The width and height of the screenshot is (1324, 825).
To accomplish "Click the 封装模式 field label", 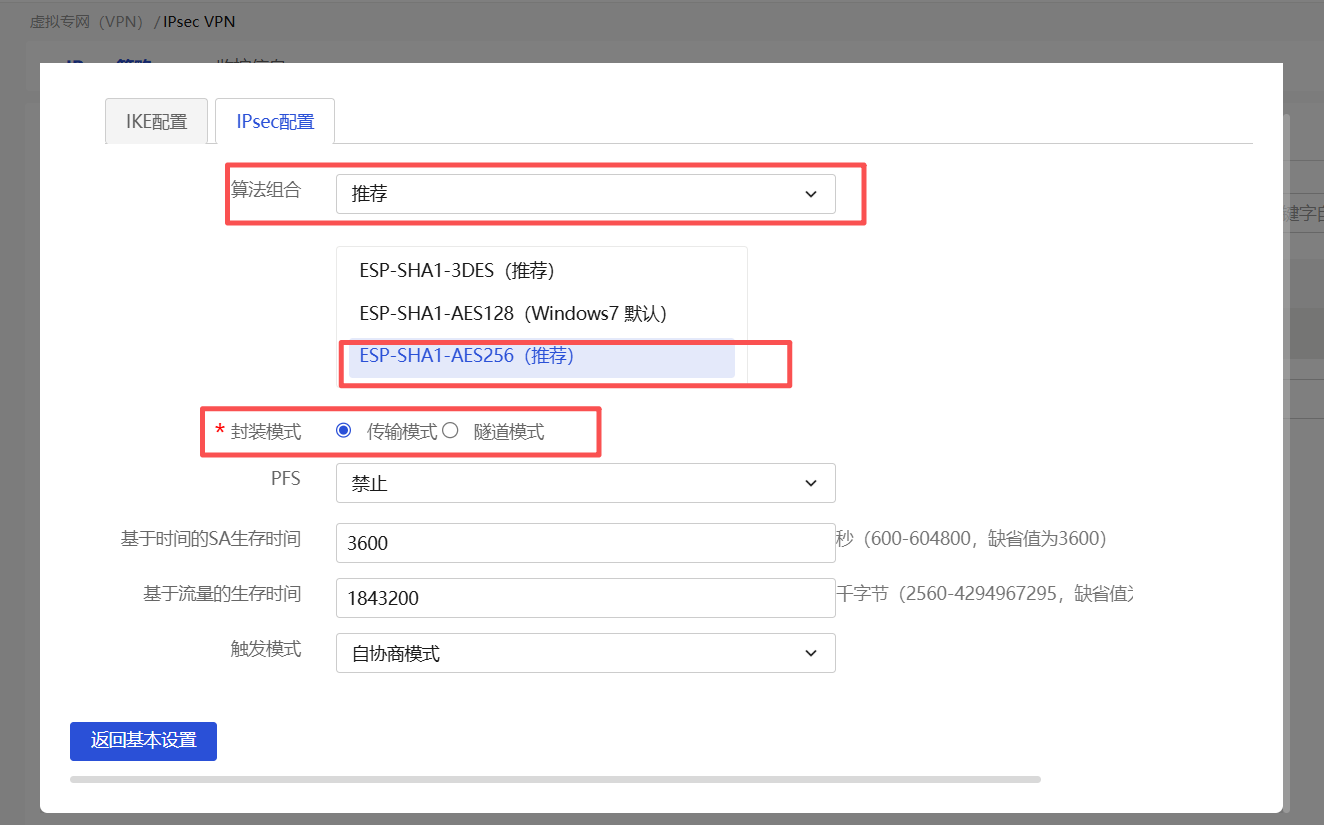I will coord(265,432).
